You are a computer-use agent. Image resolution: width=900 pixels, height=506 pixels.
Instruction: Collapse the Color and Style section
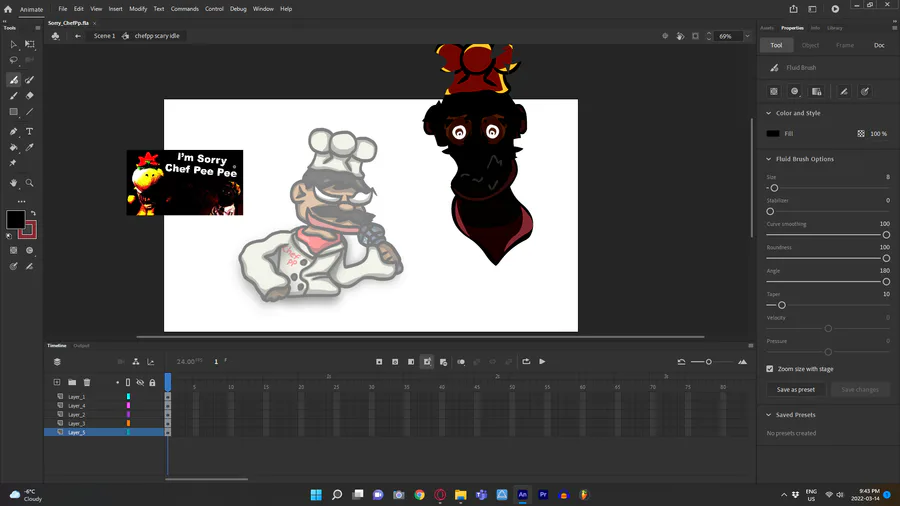[769, 113]
